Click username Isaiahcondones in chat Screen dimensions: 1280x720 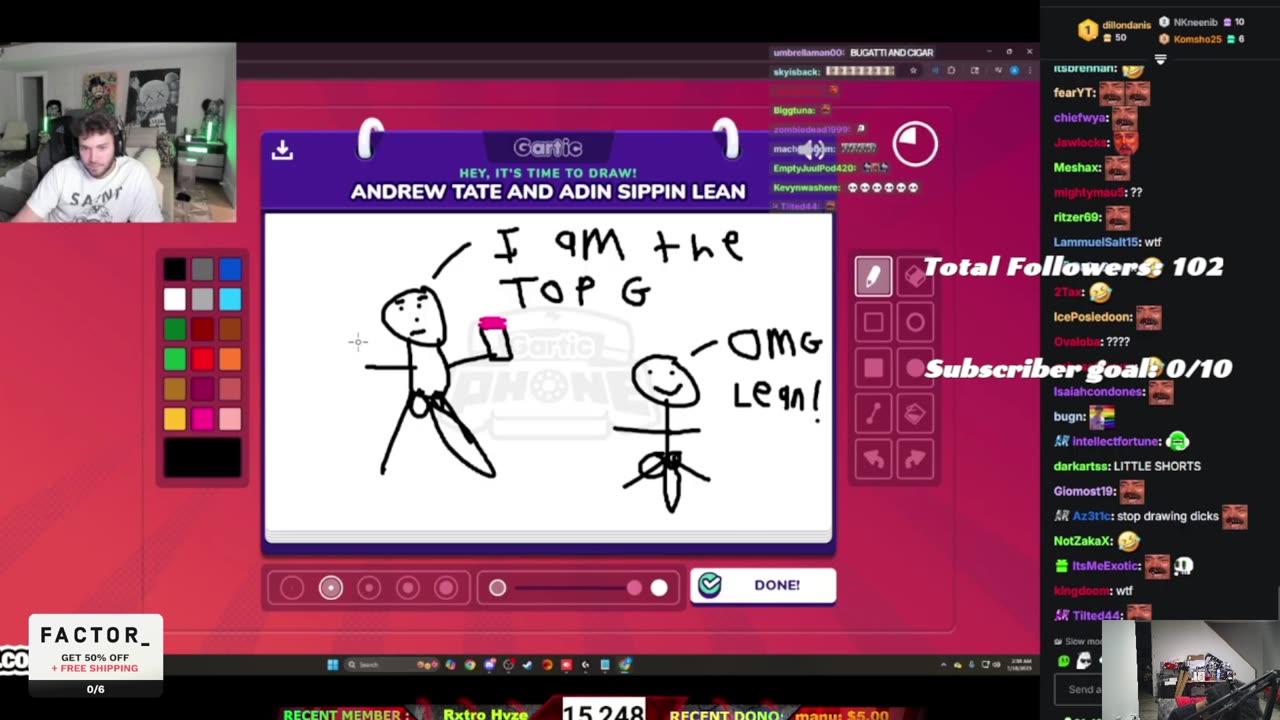point(1100,392)
